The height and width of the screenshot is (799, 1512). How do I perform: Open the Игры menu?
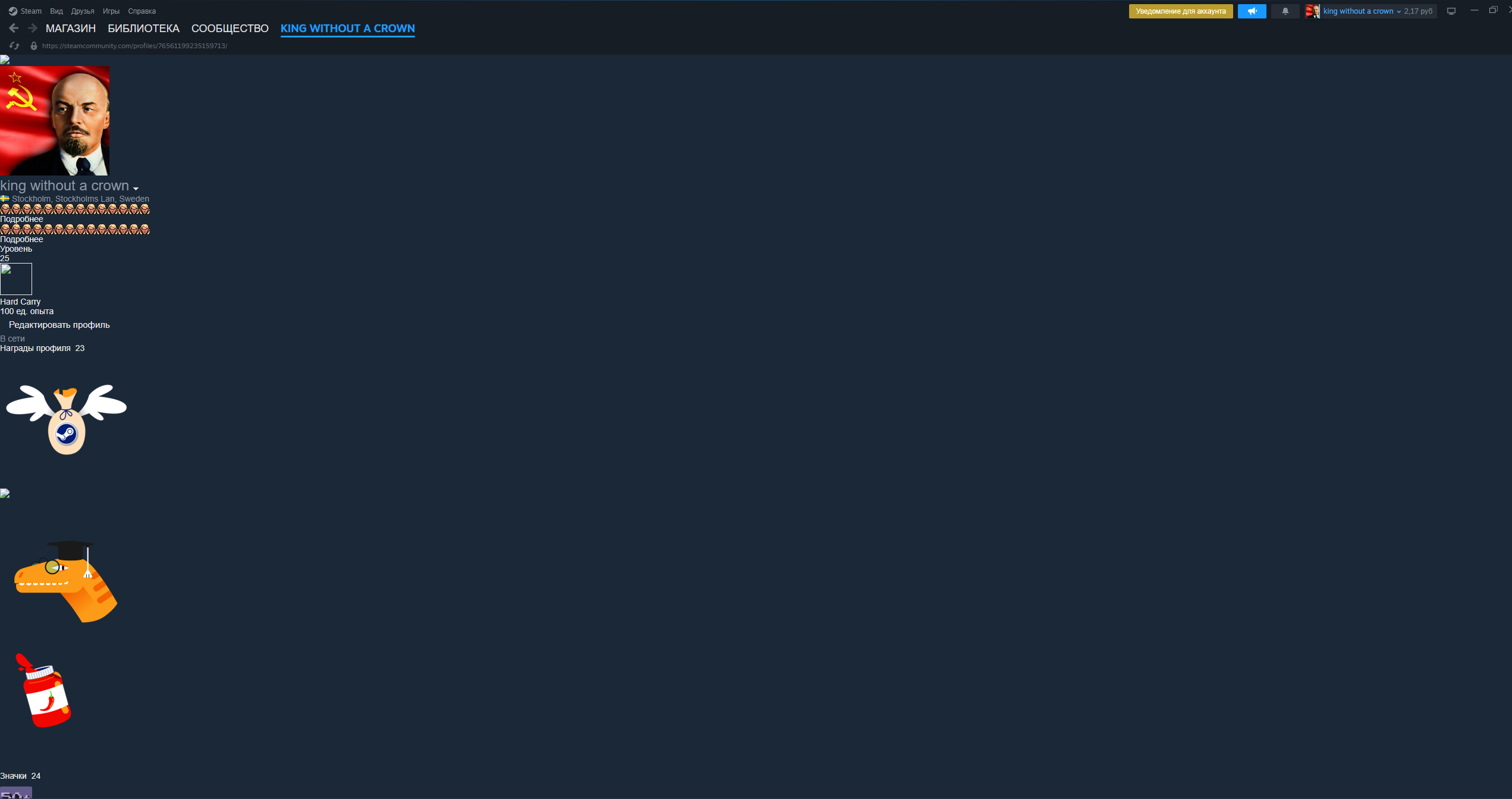(111, 11)
